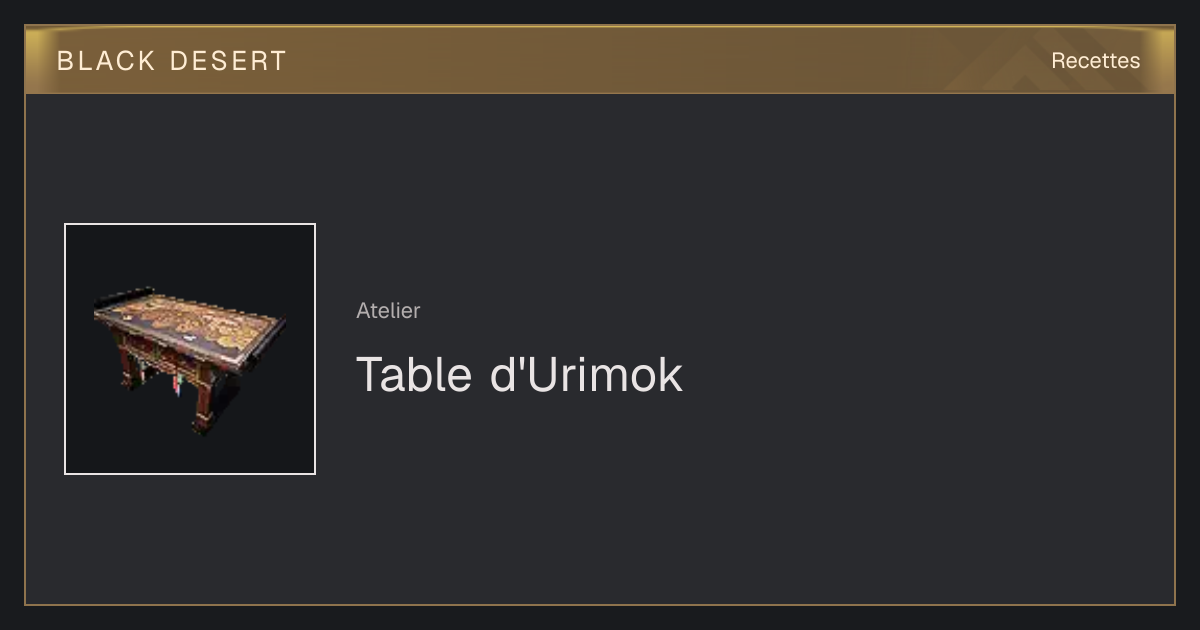Click the raised left edge of table
This screenshot has height=630, width=1200.
click(123, 297)
